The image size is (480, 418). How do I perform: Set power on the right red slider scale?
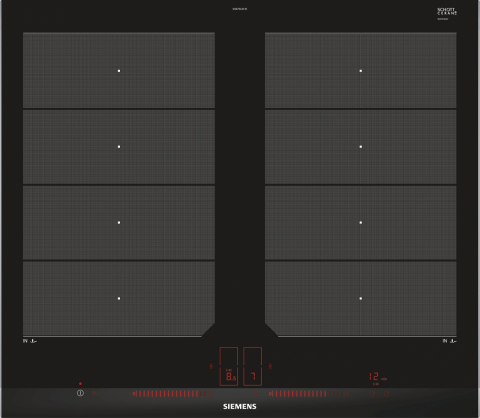[309, 394]
